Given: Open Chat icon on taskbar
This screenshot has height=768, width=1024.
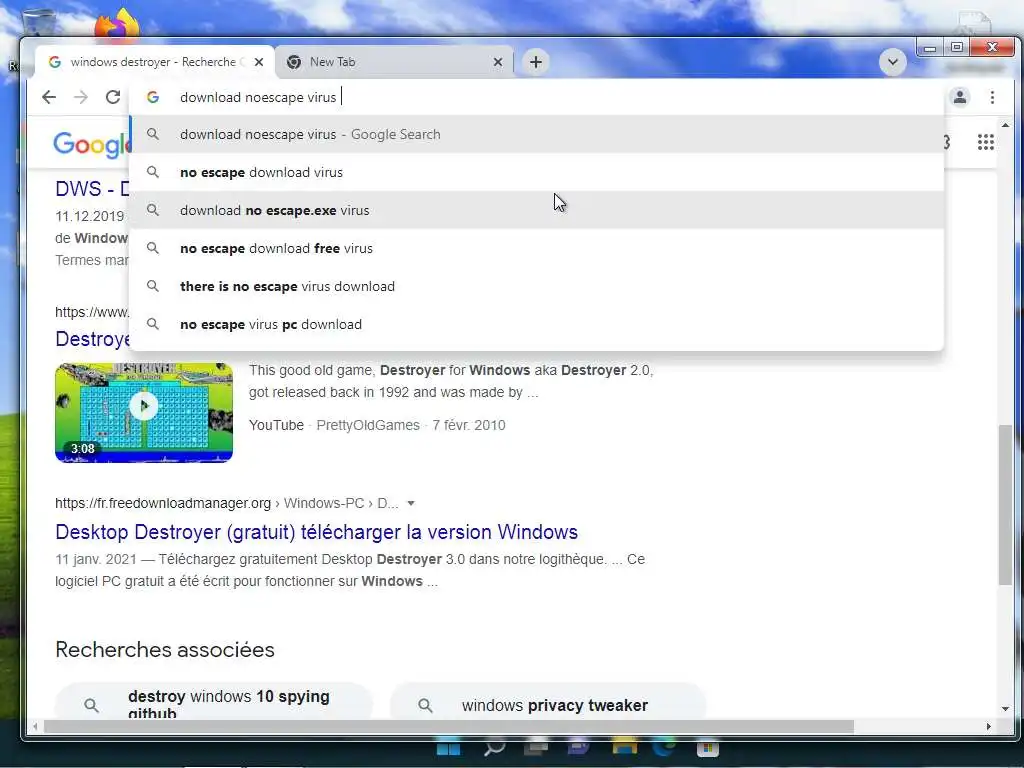Looking at the screenshot, I should [578, 748].
